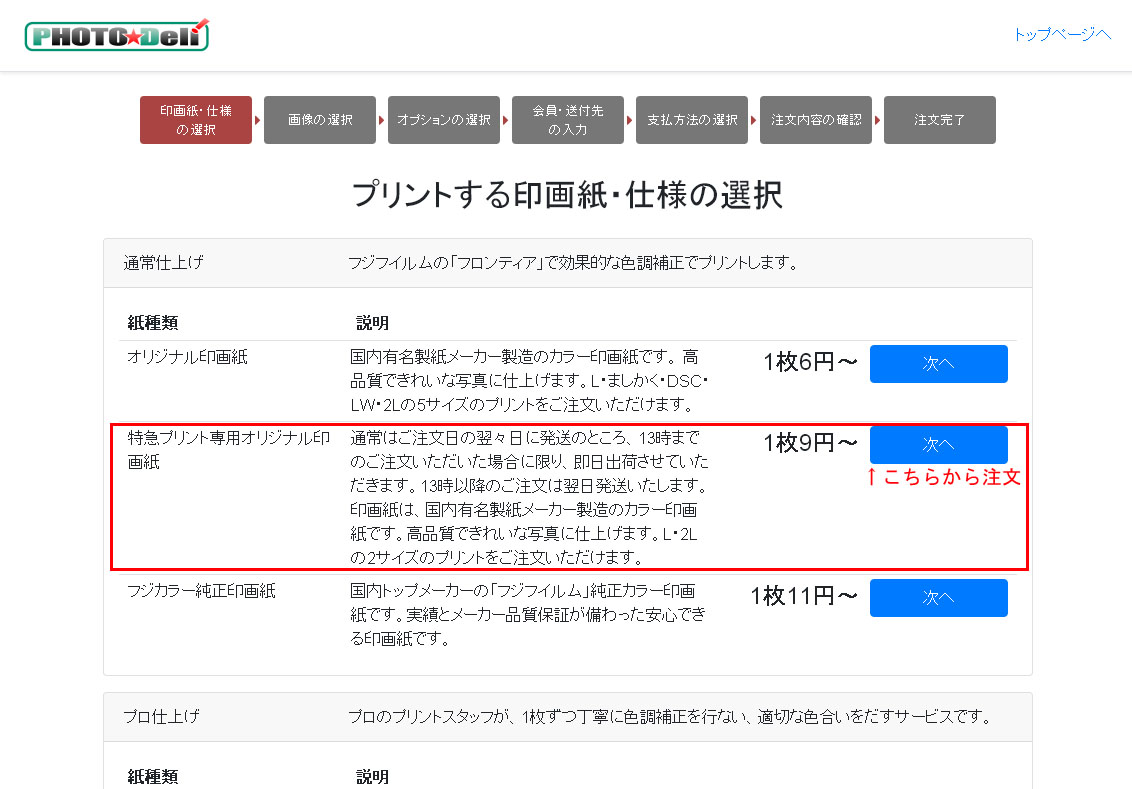Select the フジカラー純正印画紙 paper name
Viewport: 1132px width, 789px height.
coord(201,591)
